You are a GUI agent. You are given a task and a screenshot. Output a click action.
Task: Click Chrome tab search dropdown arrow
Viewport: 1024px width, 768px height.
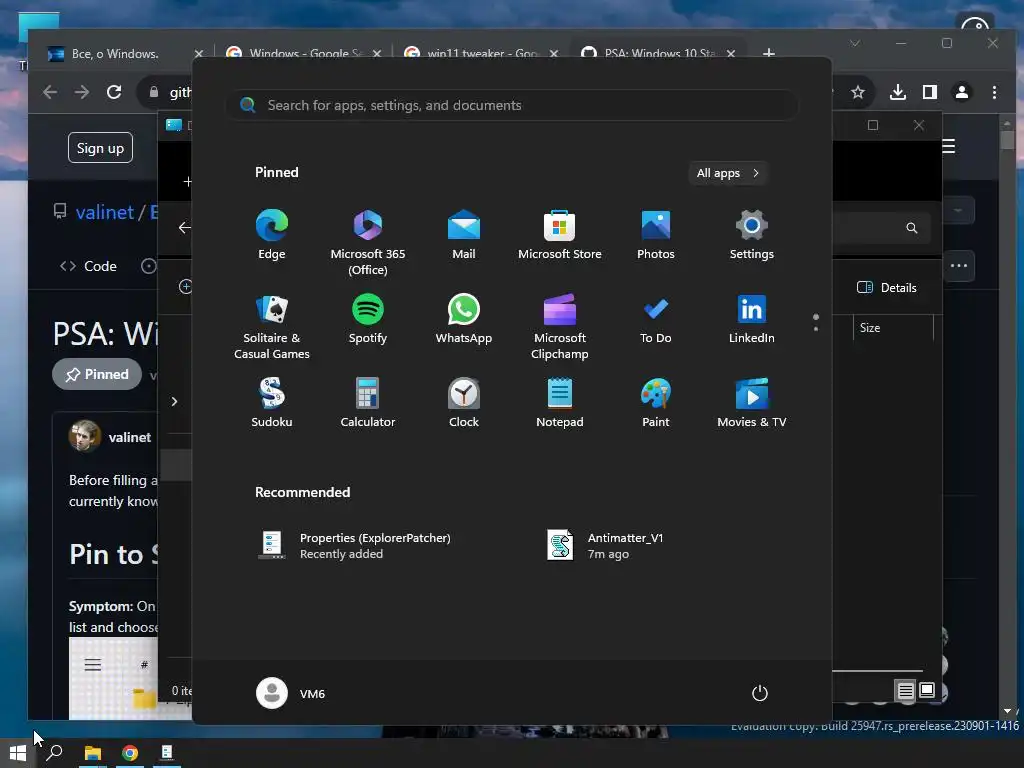(x=855, y=44)
